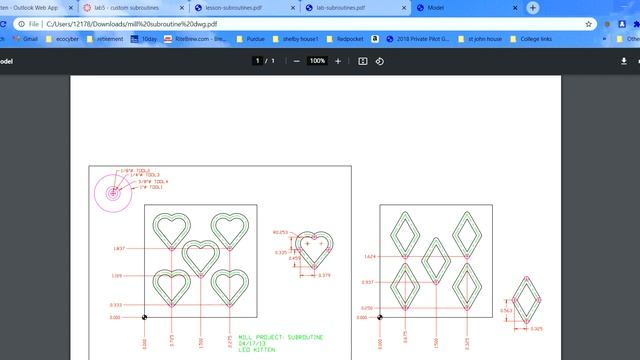The image size is (640, 360).
Task: Click the PDF page number field
Action: coord(257,61)
